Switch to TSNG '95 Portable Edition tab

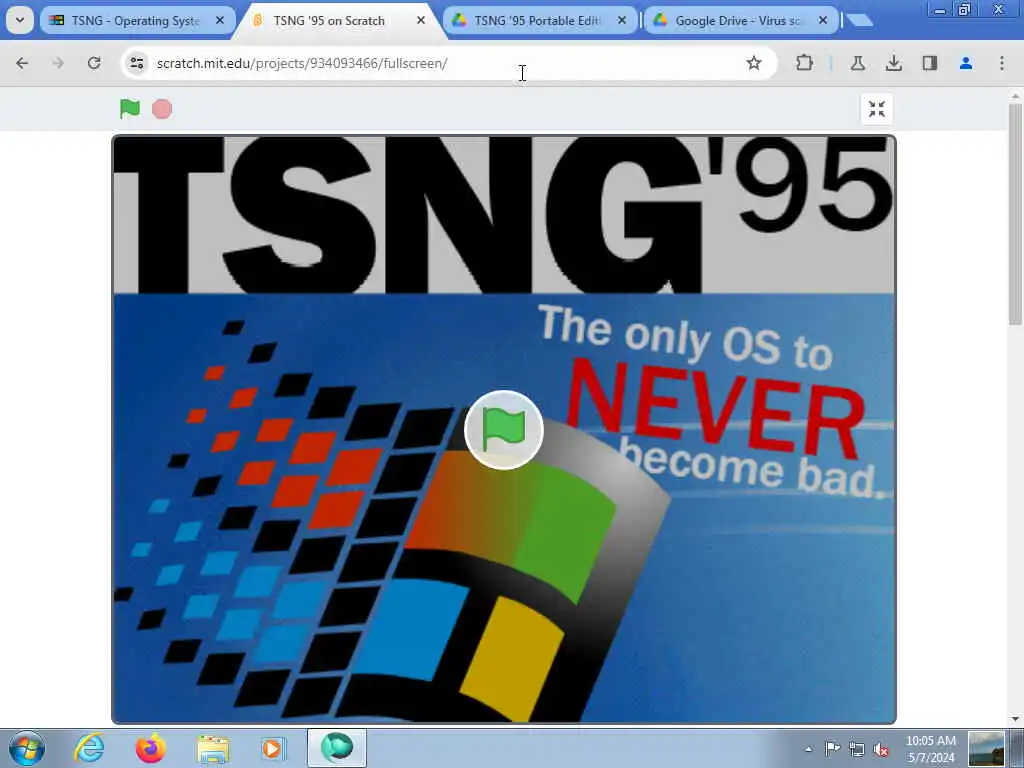[537, 21]
